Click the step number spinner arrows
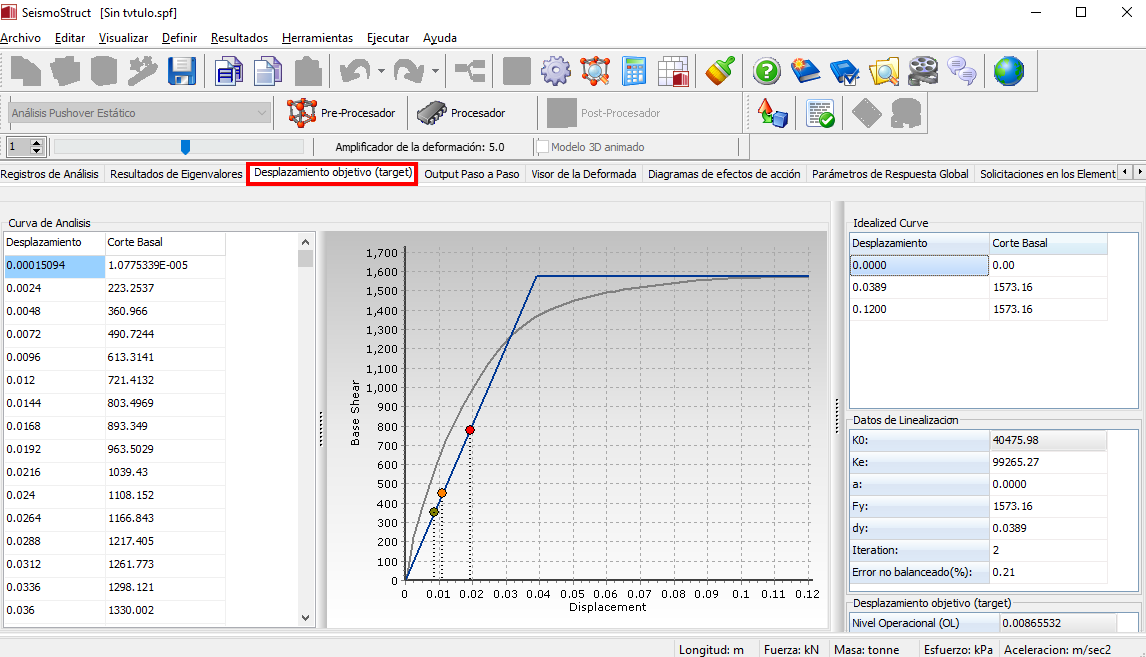Image resolution: width=1146 pixels, height=657 pixels. [37, 147]
